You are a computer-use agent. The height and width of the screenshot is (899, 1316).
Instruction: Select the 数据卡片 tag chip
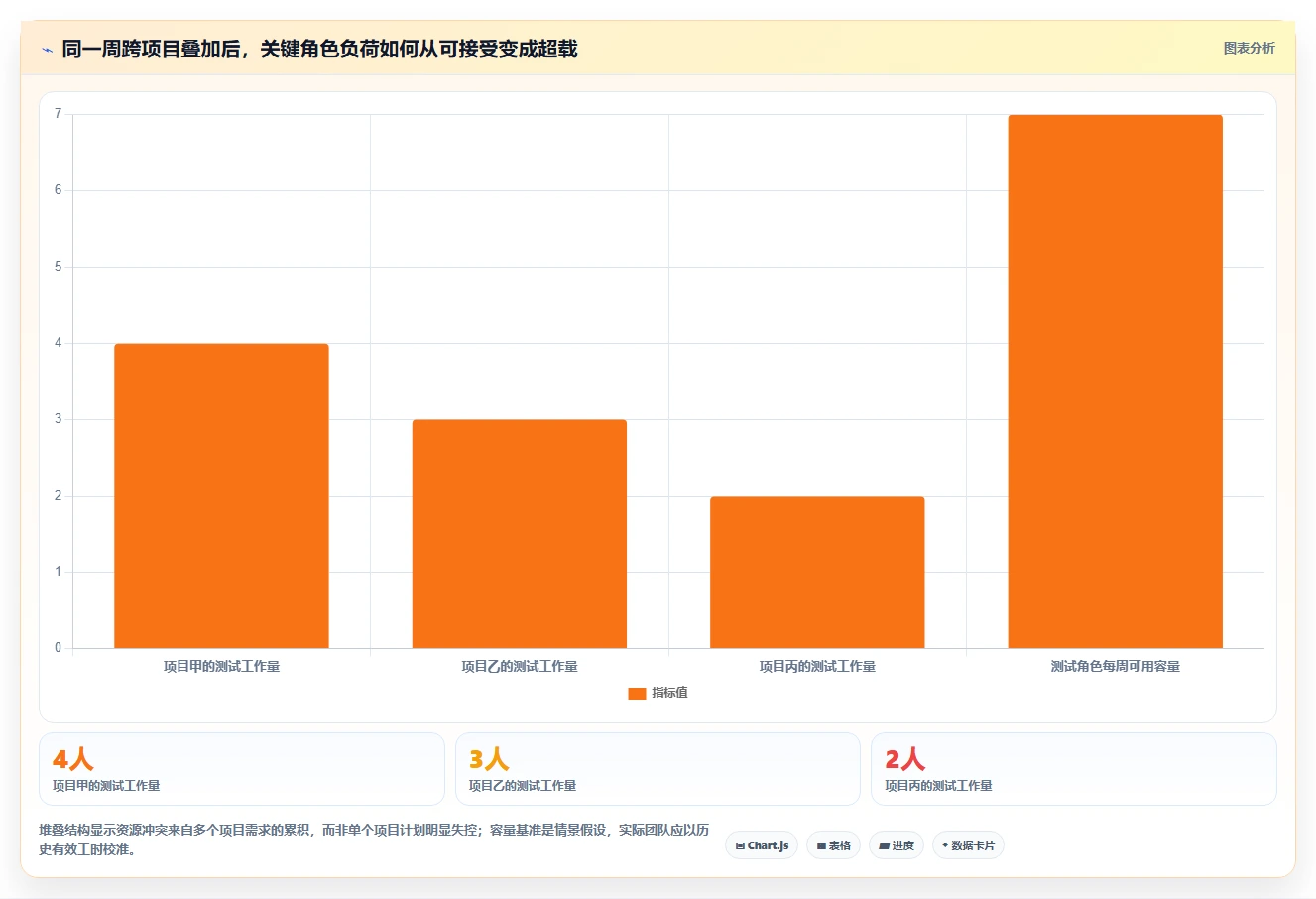[968, 845]
